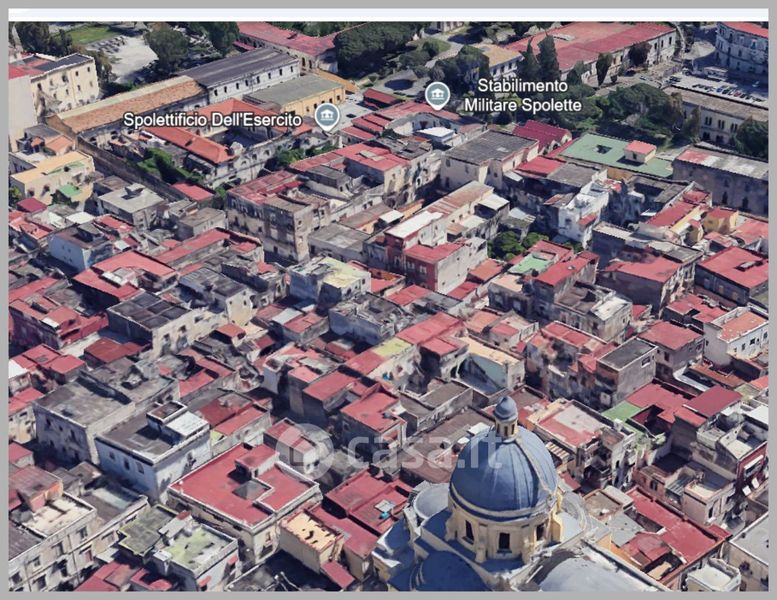The height and width of the screenshot is (600, 777).
Task: Click the white building in top-right corner
Action: (742, 47)
